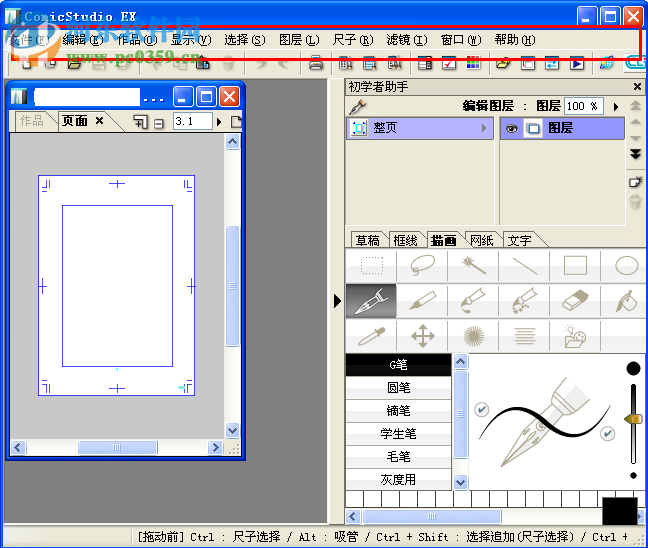Switch to the 框线 tab
This screenshot has width=648, height=548.
coord(405,241)
